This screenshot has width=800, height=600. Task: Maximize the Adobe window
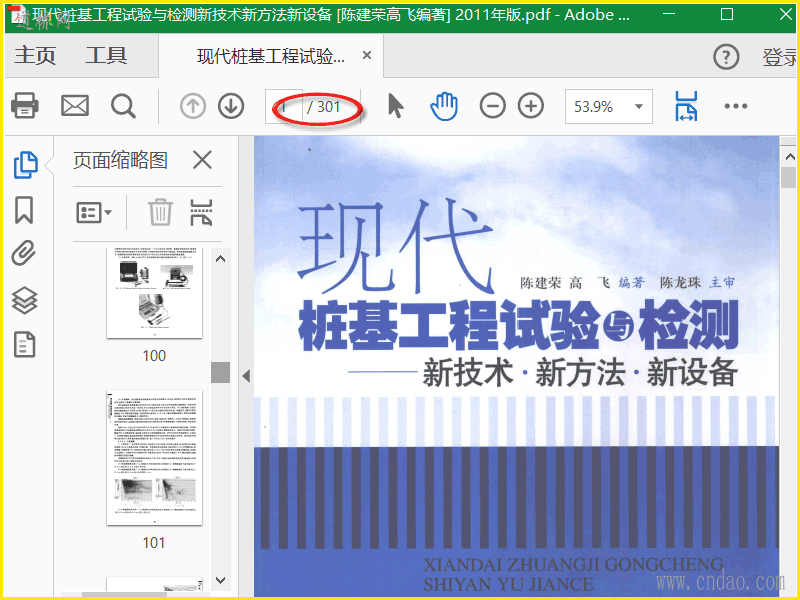pos(727,14)
